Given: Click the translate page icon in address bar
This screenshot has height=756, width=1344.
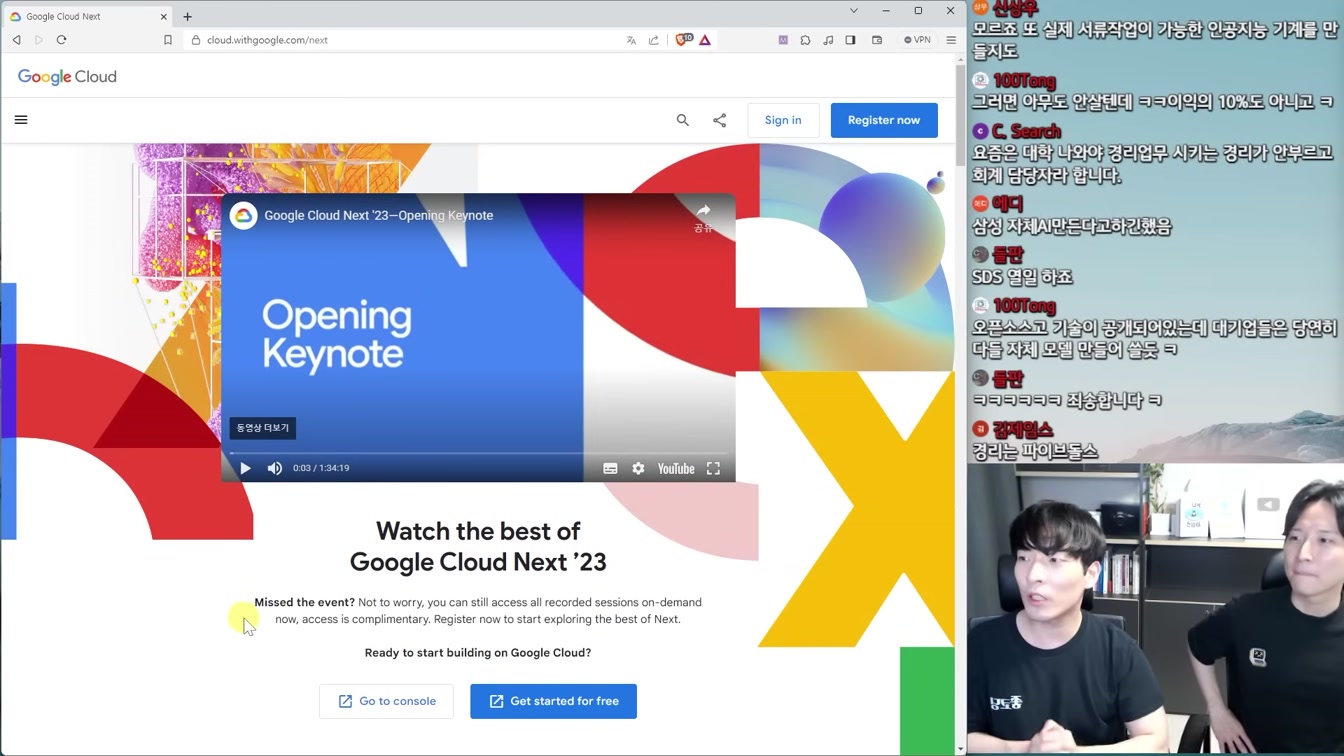Looking at the screenshot, I should coord(631,40).
